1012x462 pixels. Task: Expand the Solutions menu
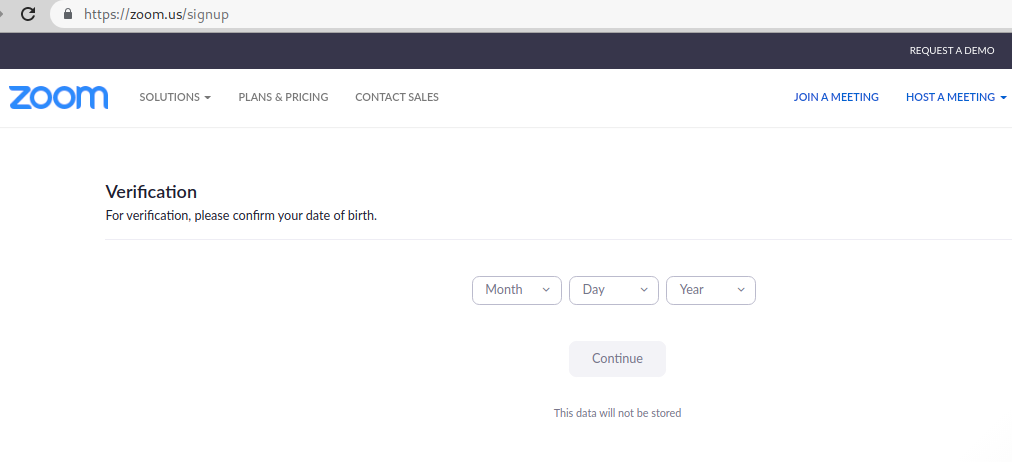[x=175, y=97]
